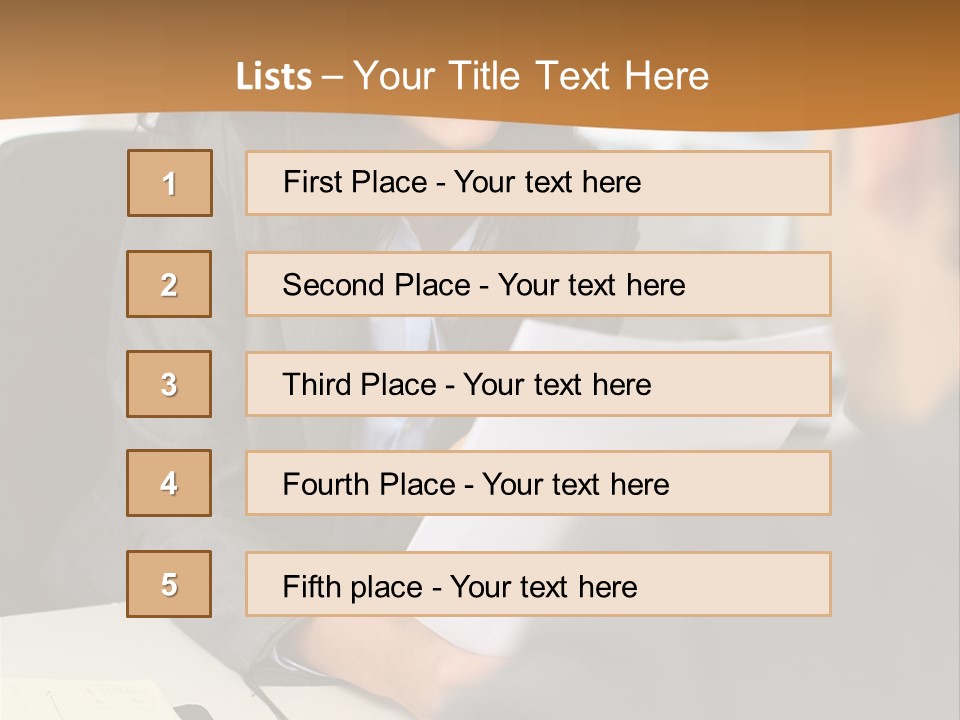Viewport: 960px width, 720px height.
Task: Click the Fourth Place text bar
Action: click(538, 483)
